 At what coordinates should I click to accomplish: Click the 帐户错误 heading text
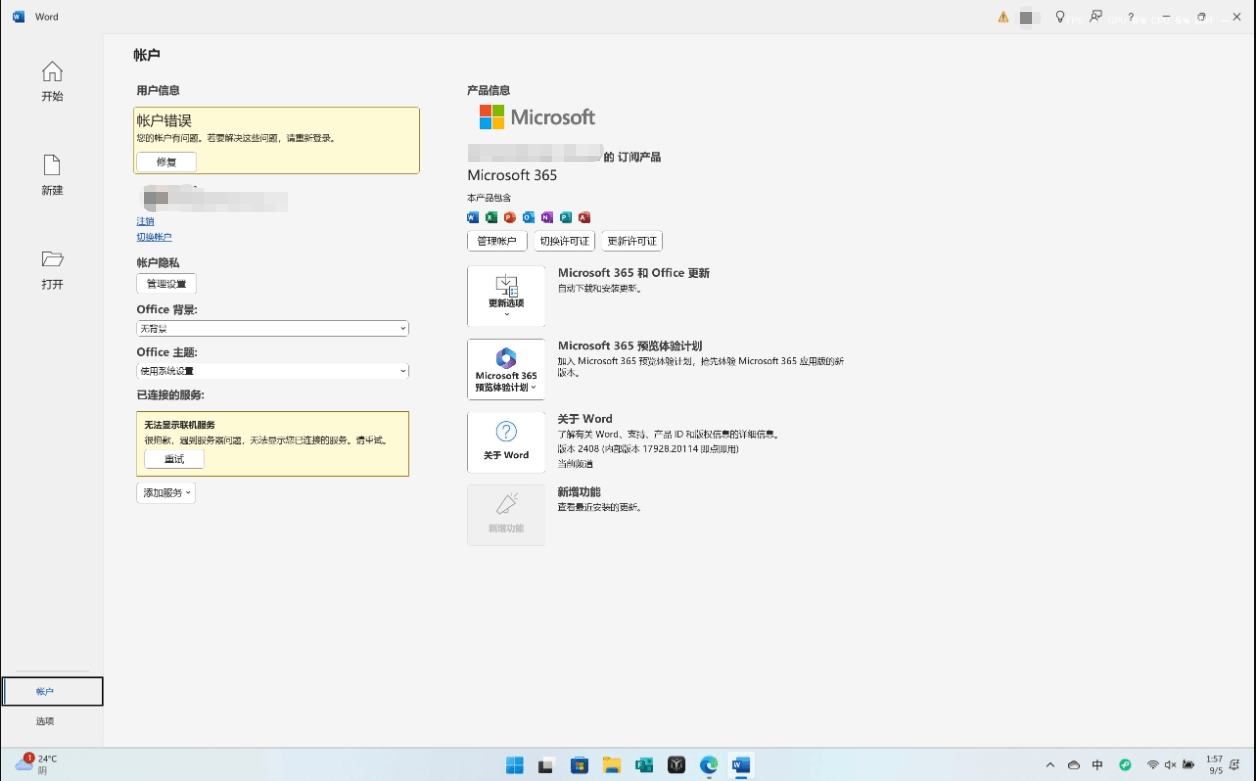tap(164, 120)
